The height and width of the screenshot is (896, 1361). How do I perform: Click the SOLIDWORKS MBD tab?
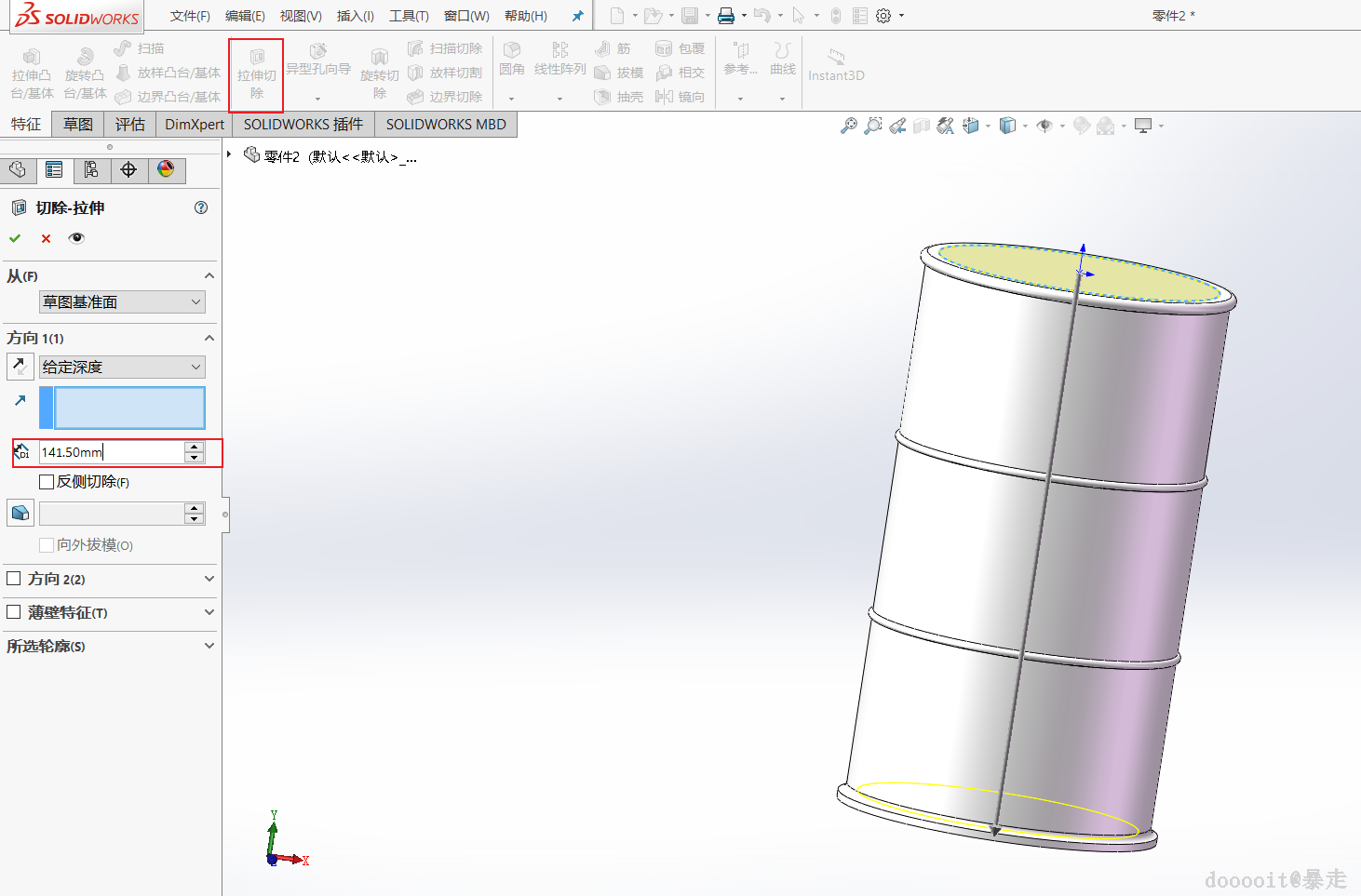(446, 125)
